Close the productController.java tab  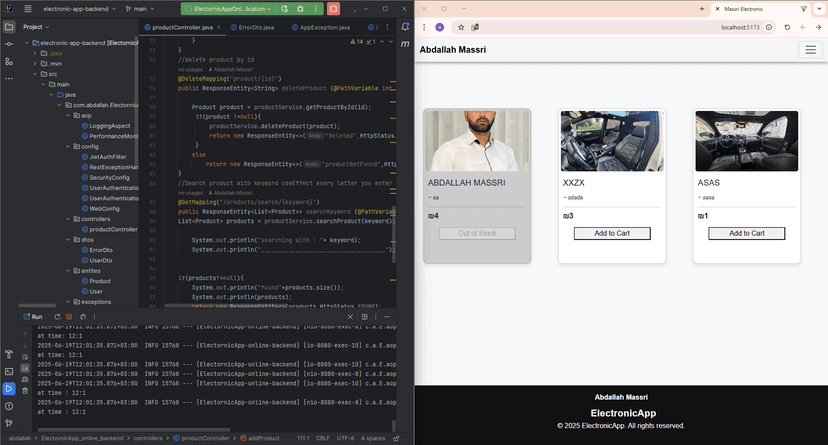point(219,27)
